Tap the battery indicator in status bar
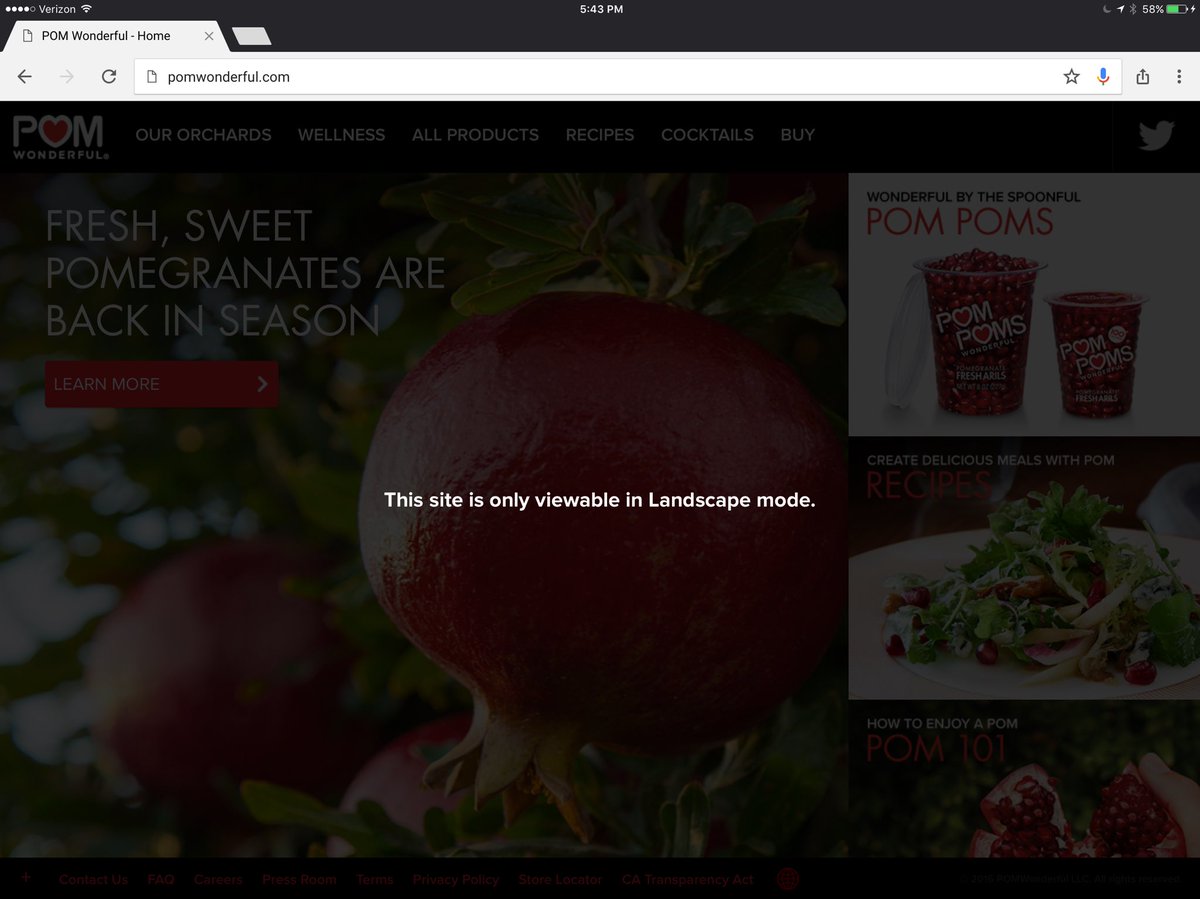This screenshot has height=899, width=1200. click(x=1178, y=9)
